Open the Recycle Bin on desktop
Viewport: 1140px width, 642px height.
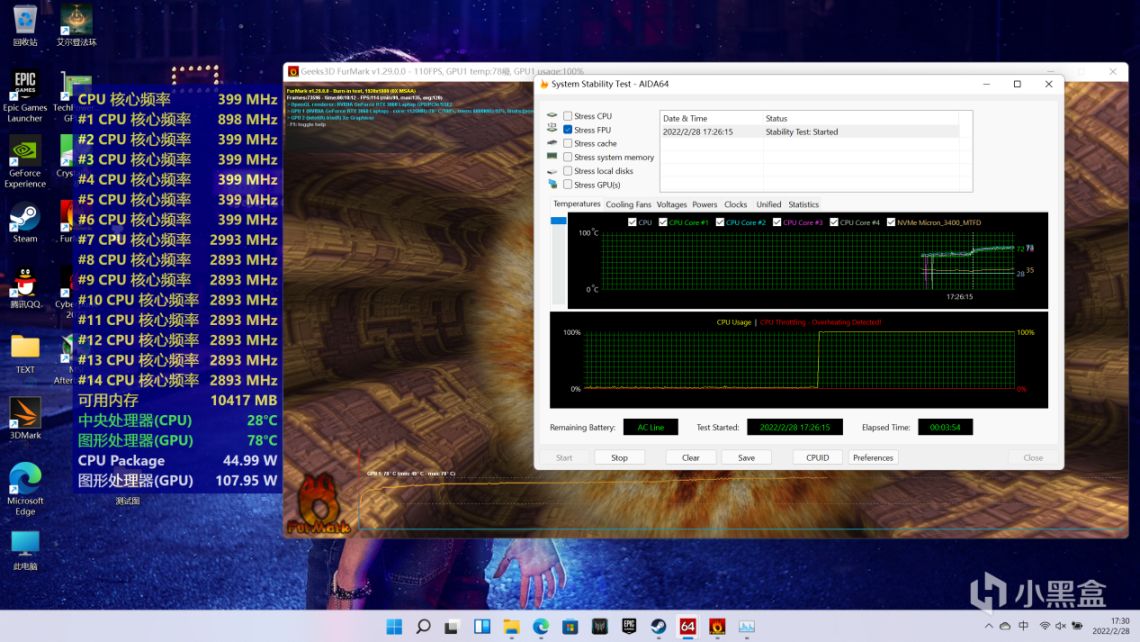(25, 19)
